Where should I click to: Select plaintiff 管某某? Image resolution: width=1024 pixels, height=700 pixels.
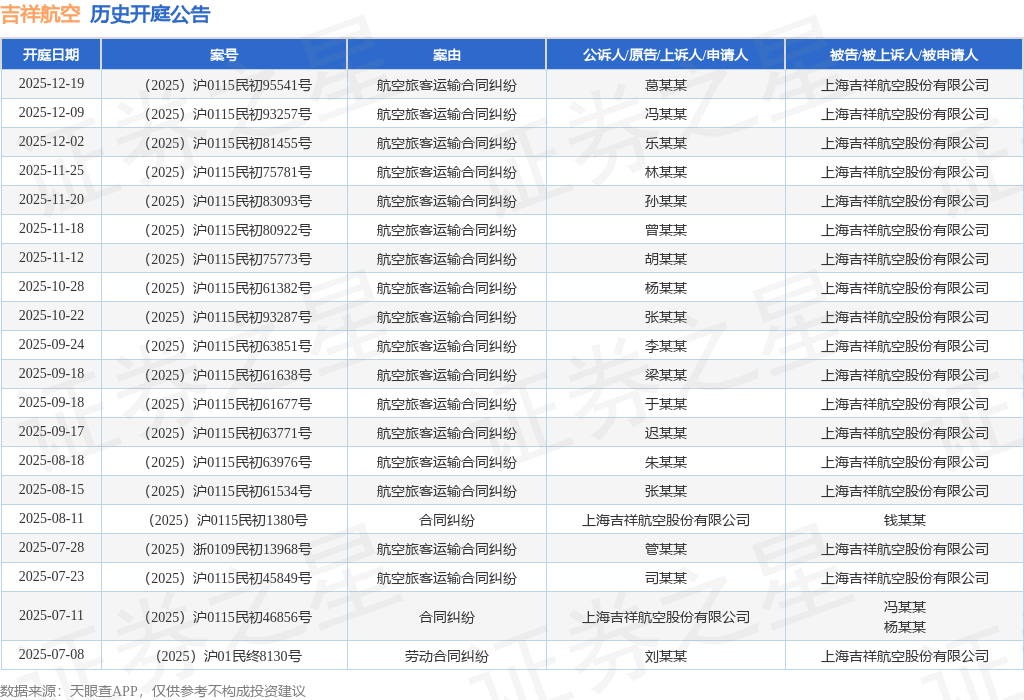[665, 549]
